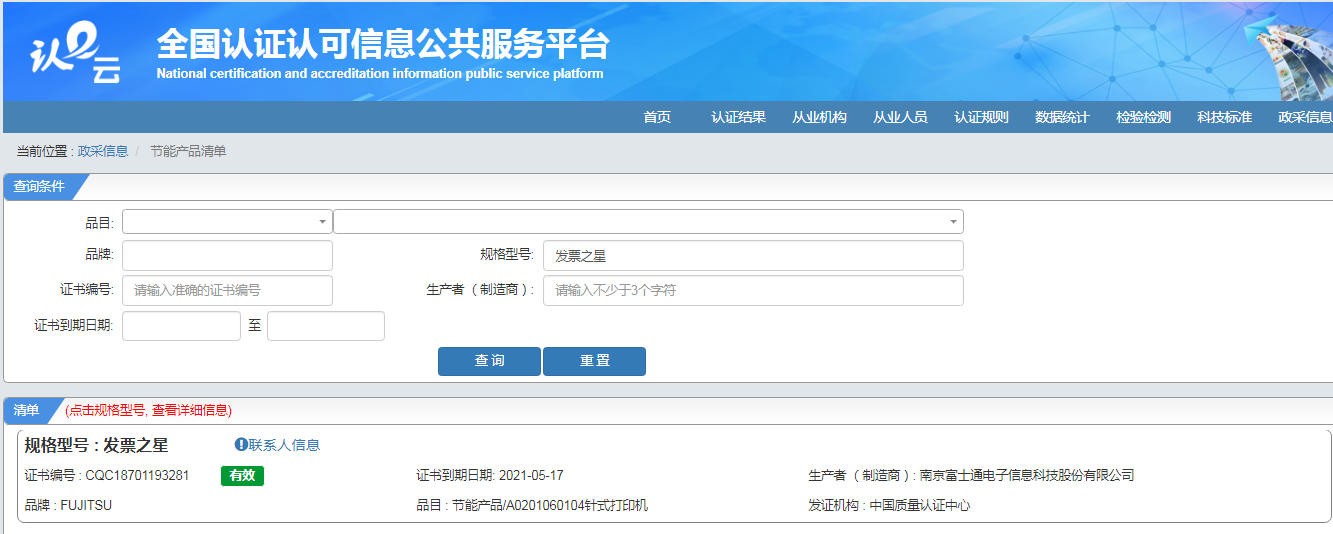Expand the second wide 品目 dropdown
This screenshot has height=534, width=1333.
click(x=648, y=221)
